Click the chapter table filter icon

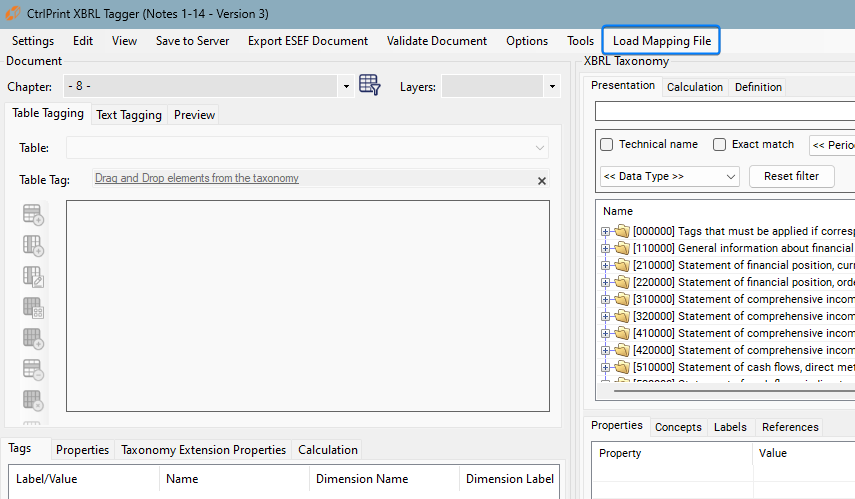pyautogui.click(x=370, y=86)
